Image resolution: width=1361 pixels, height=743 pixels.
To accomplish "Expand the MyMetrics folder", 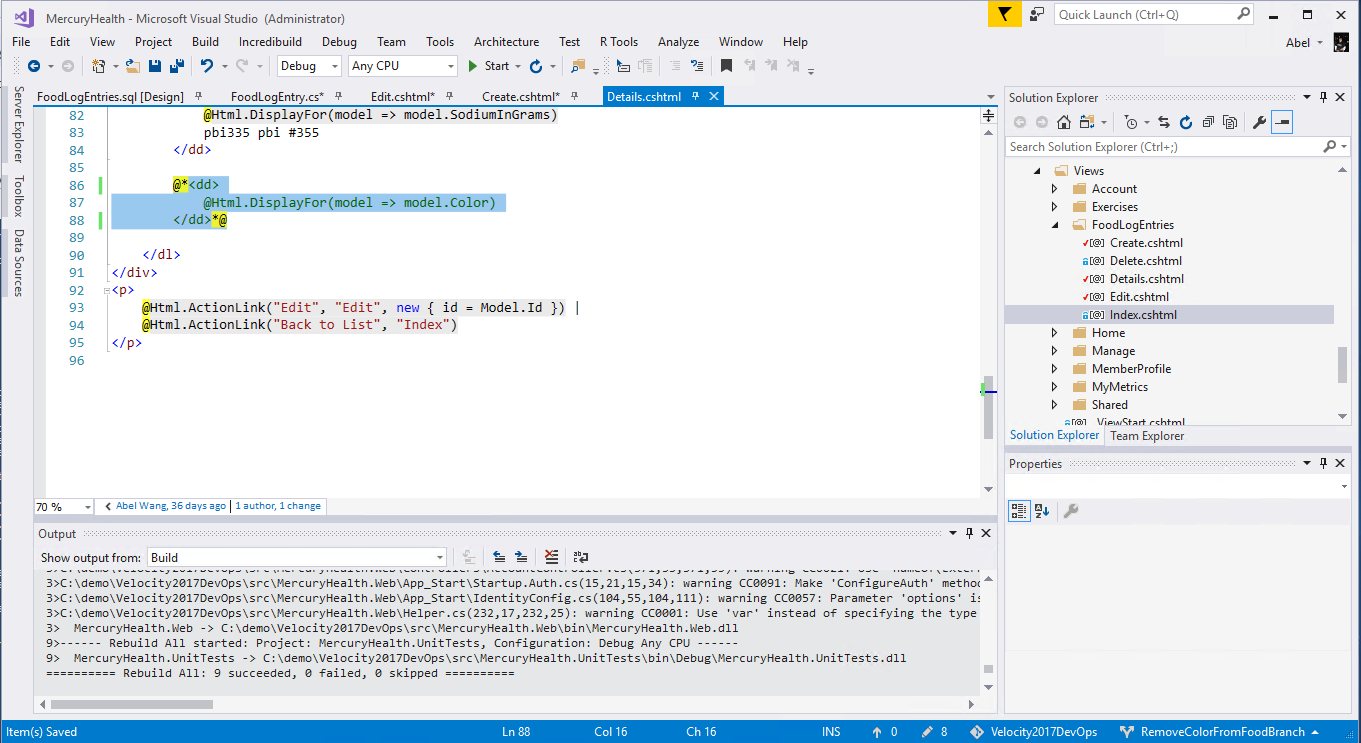I will pyautogui.click(x=1054, y=387).
